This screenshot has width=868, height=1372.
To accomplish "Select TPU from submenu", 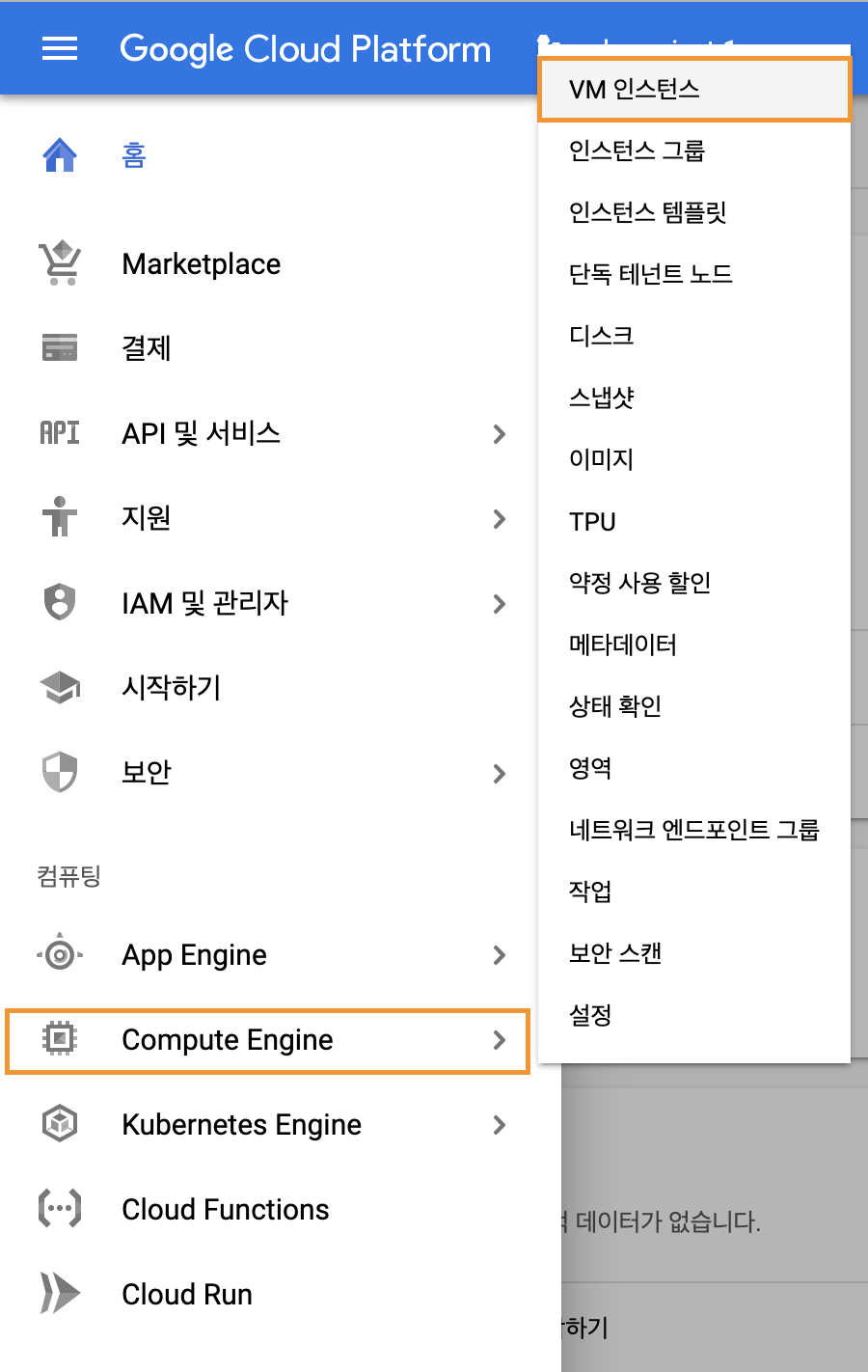I will pyautogui.click(x=694, y=521).
